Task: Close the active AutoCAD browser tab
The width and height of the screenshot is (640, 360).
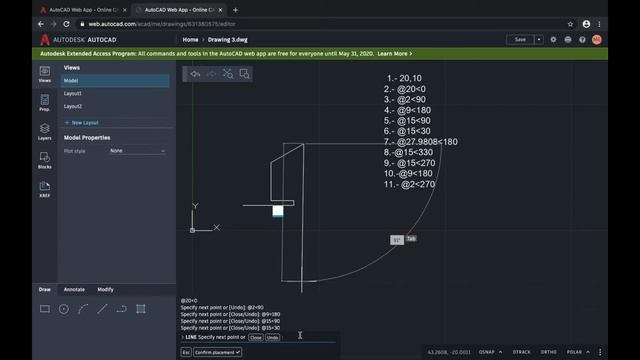Action: tap(220, 10)
